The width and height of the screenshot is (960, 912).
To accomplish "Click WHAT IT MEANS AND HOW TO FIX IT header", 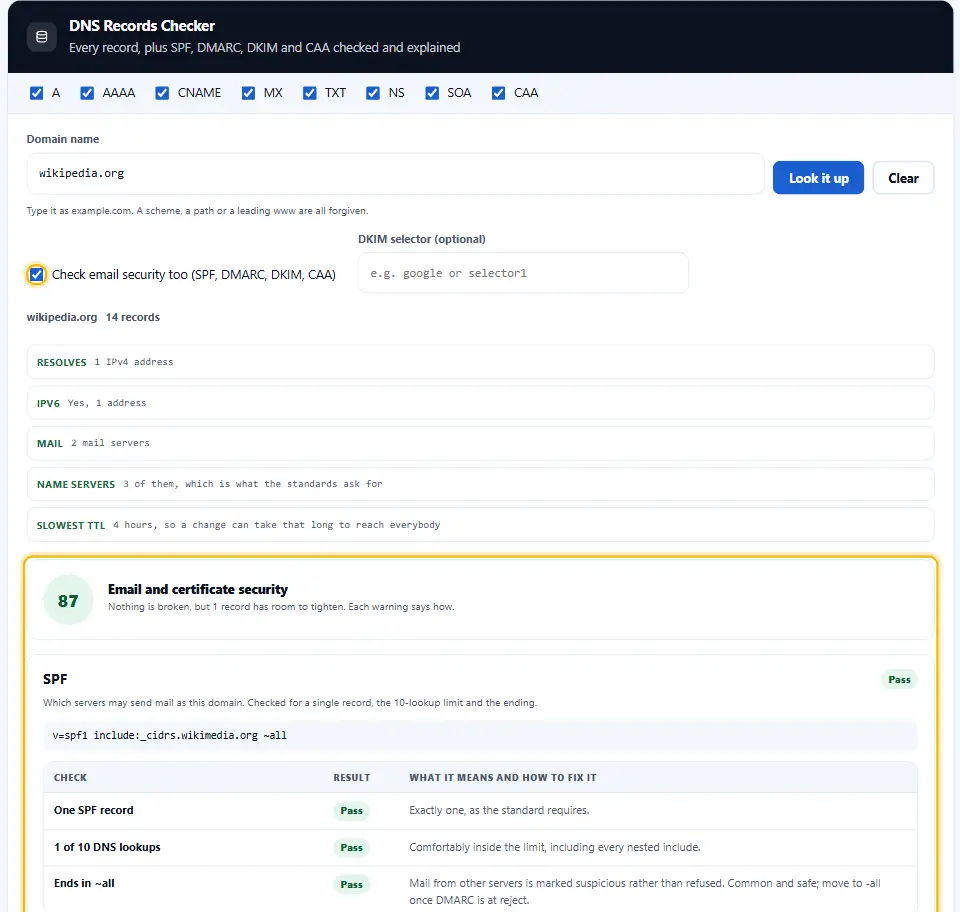I will tap(503, 777).
